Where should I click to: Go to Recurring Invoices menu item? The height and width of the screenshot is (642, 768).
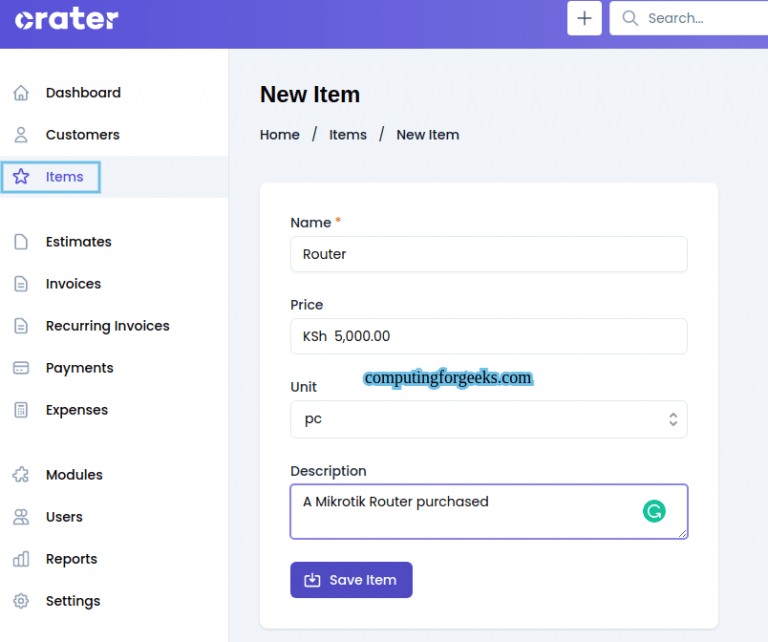[107, 326]
